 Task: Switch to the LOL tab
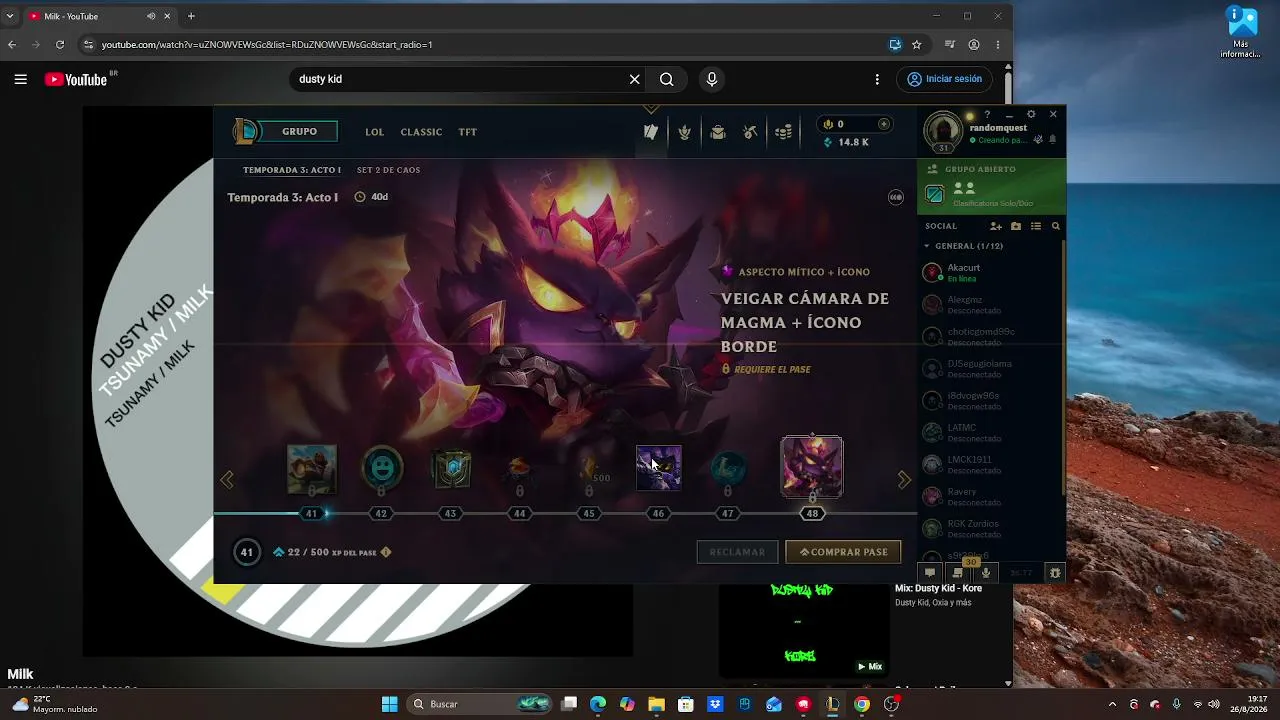pos(375,132)
